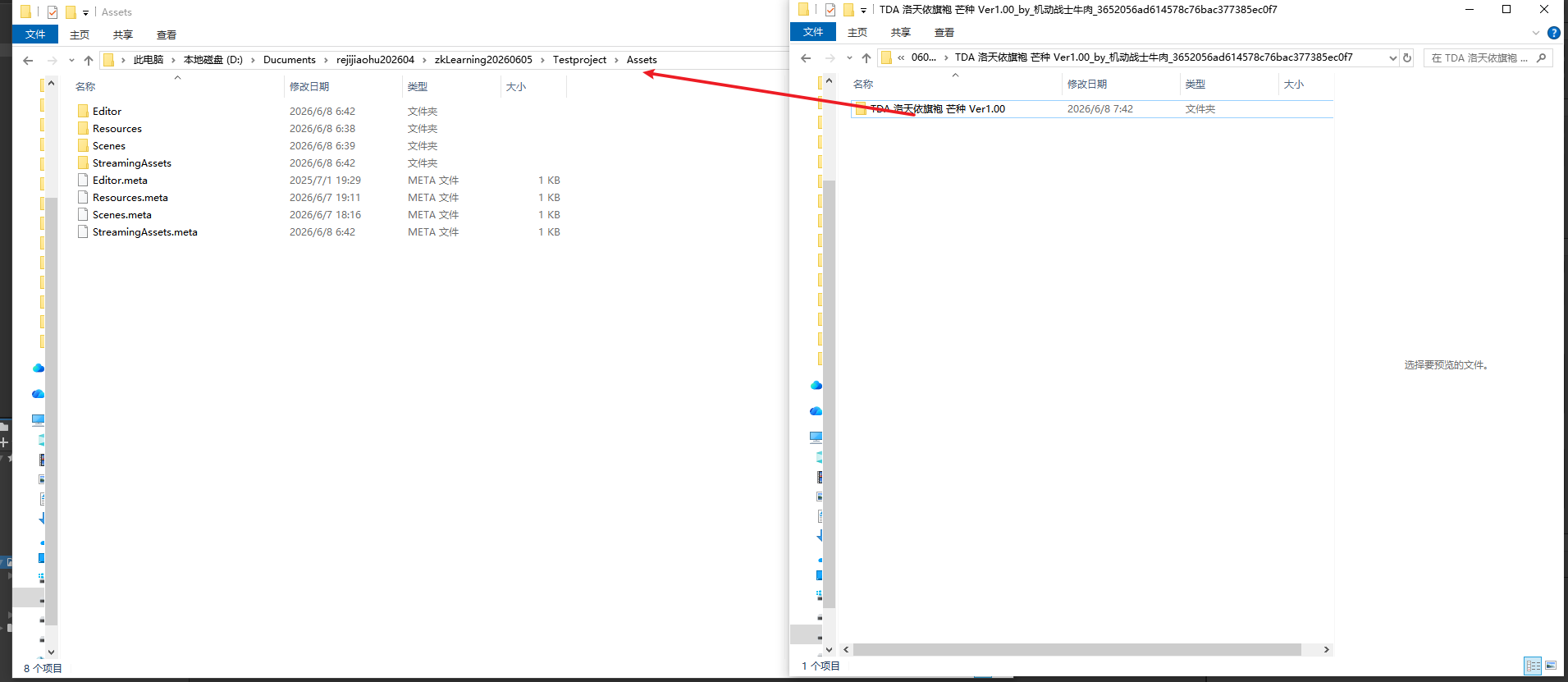
Task: Sort by 大小 column in Assets window
Action: (x=516, y=86)
